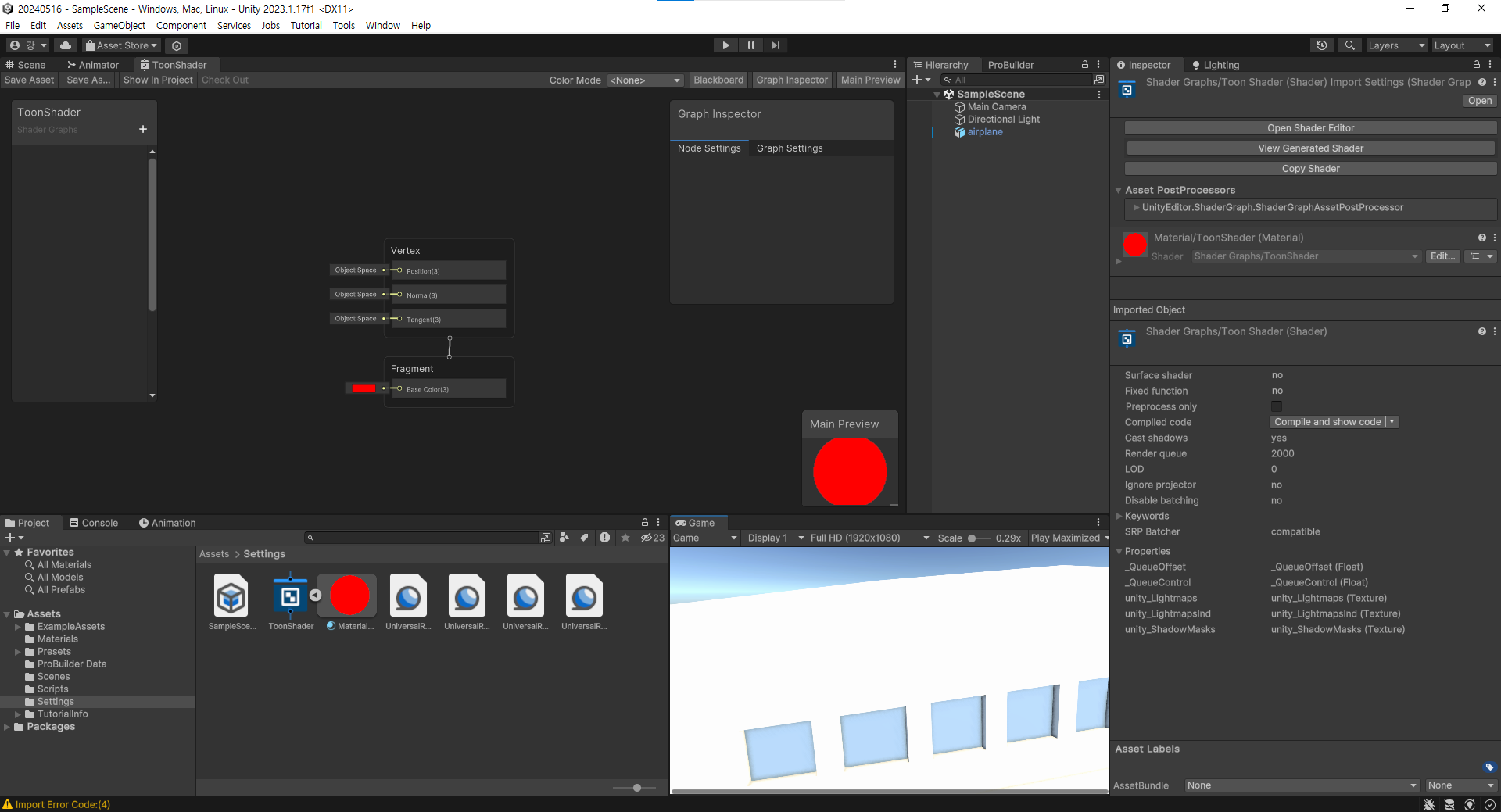Toggle the Inspector lock icon

click(x=1476, y=65)
